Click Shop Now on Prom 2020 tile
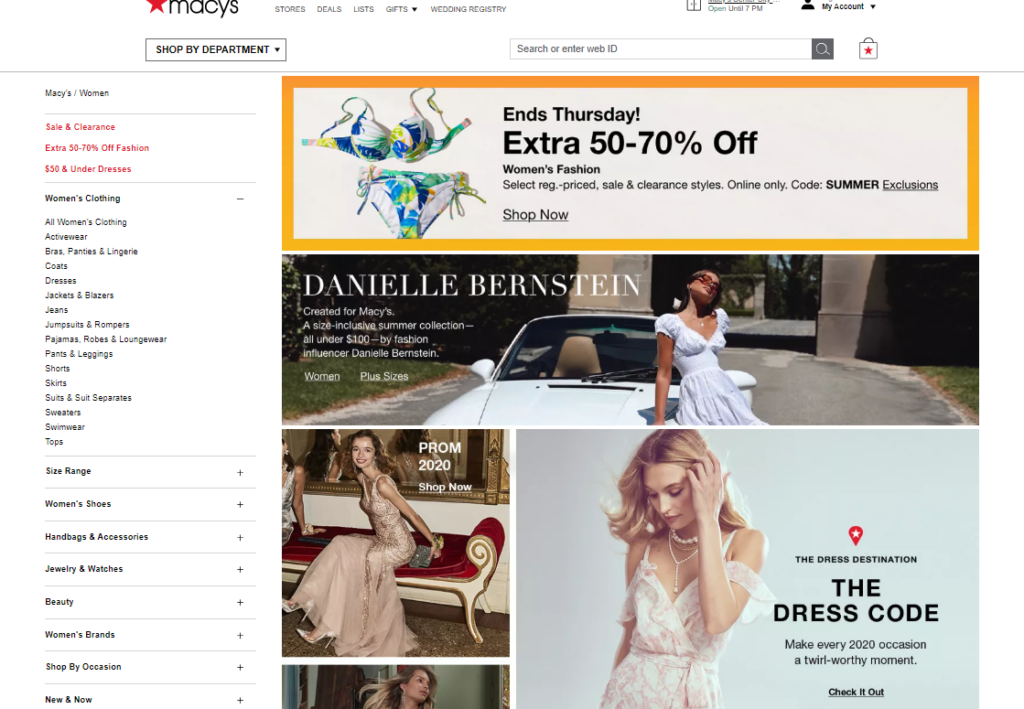Viewport: 1024px width, 709px height. coord(445,487)
